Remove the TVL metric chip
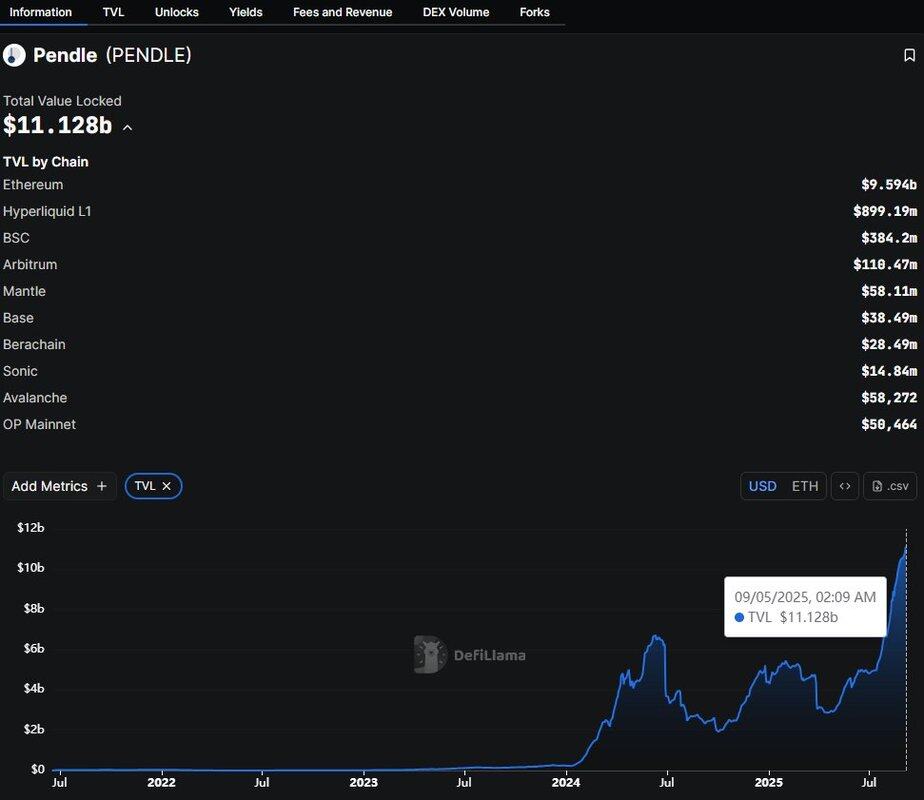The height and width of the screenshot is (800, 924). pos(166,486)
